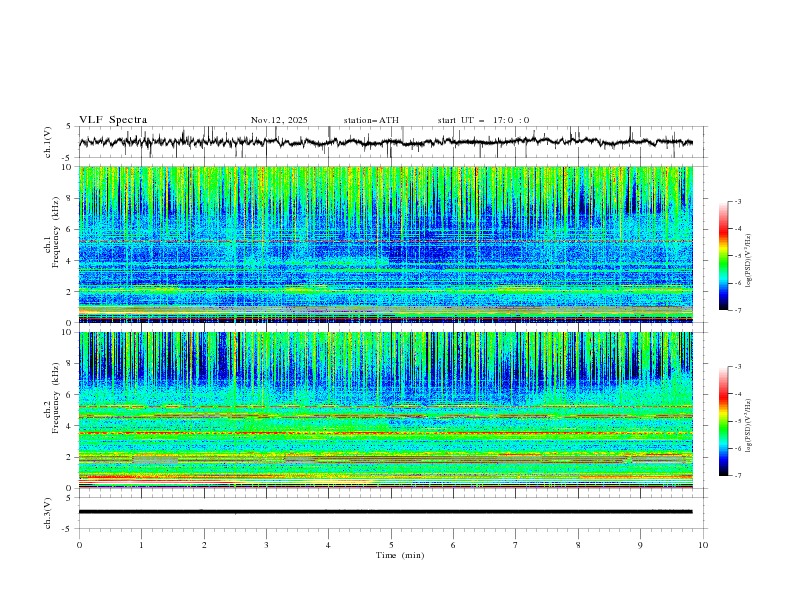Click the time axis tick label "6"
The width and height of the screenshot is (792, 612).
pos(453,545)
